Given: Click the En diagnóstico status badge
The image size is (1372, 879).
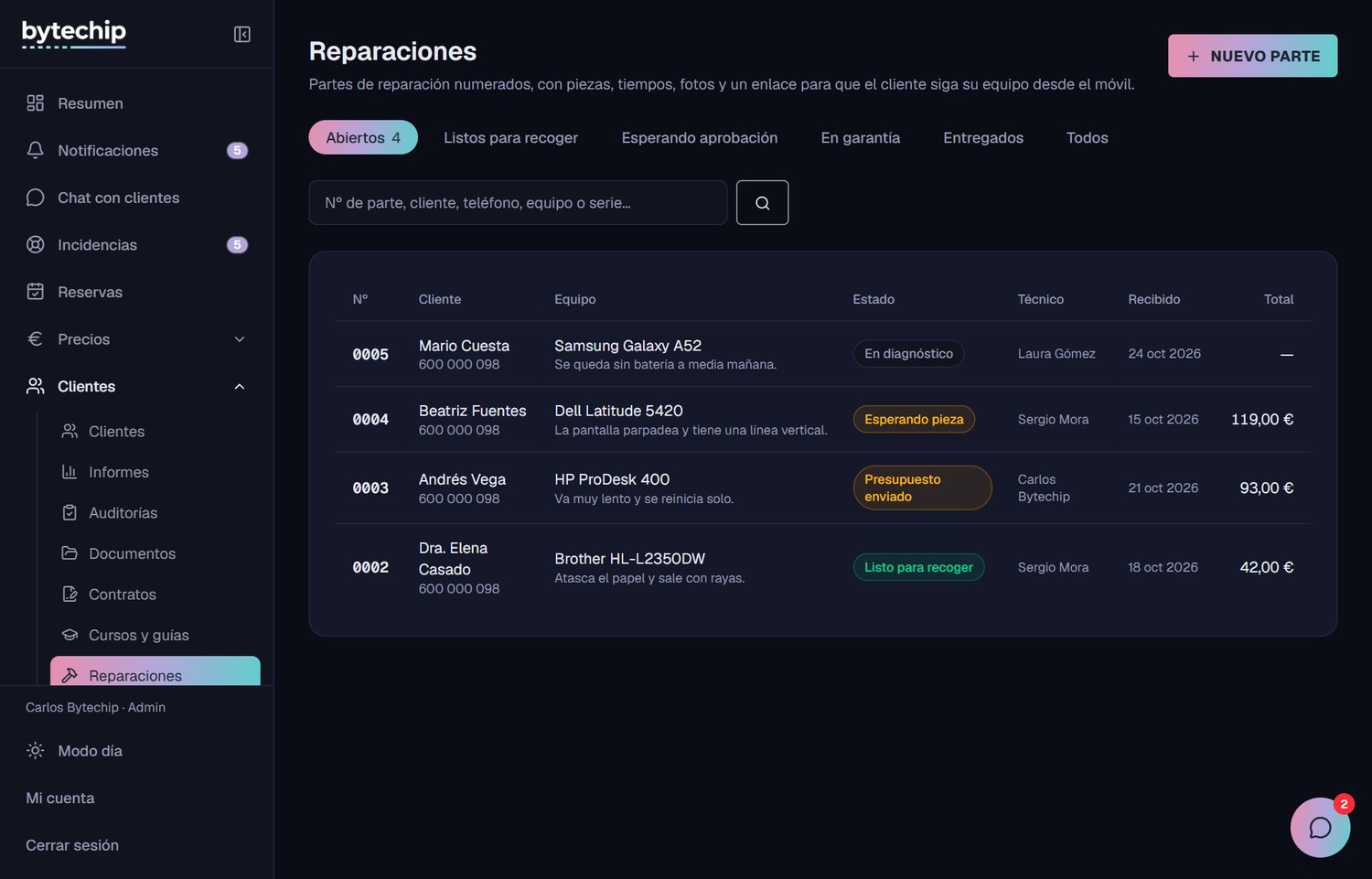Looking at the screenshot, I should pos(908,354).
